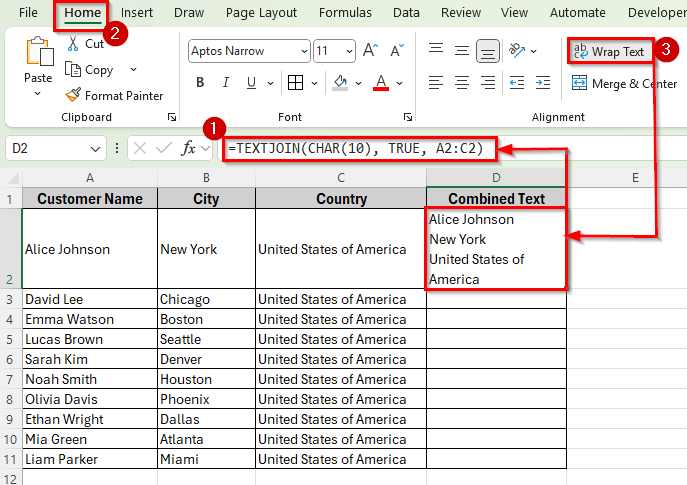Expand the Underline style arrow
687x485 pixels.
click(x=270, y=83)
